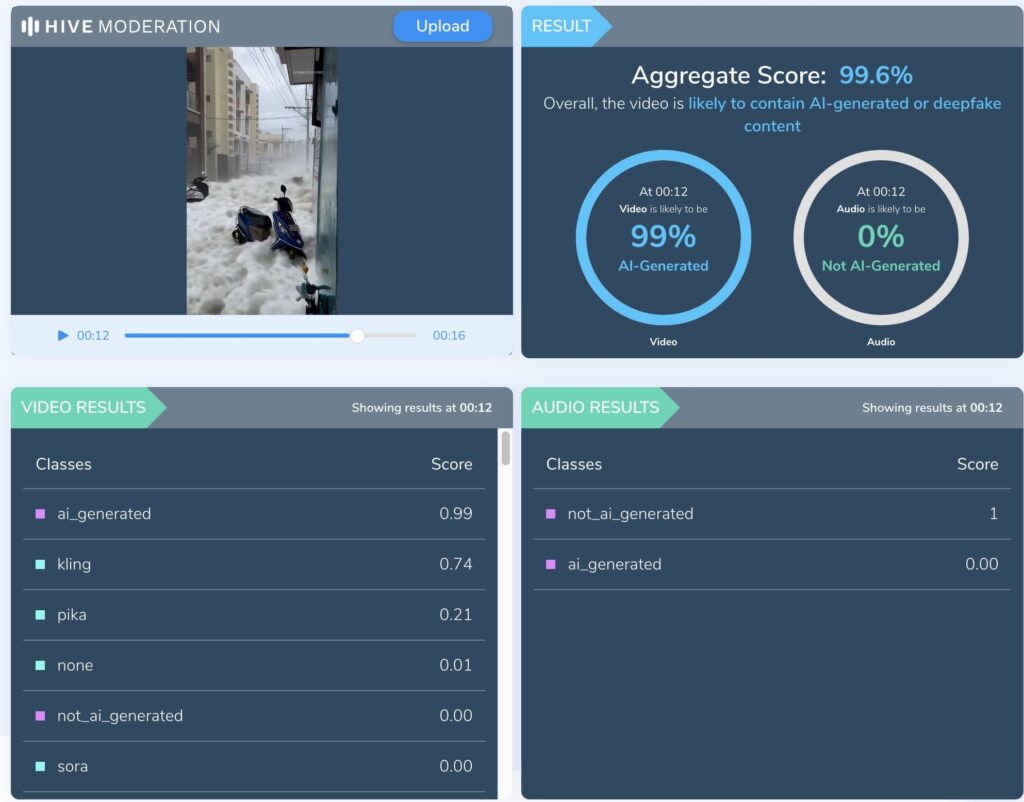Click the AUDIO RESULTS header tab
This screenshot has height=802, width=1024.
tap(600, 408)
